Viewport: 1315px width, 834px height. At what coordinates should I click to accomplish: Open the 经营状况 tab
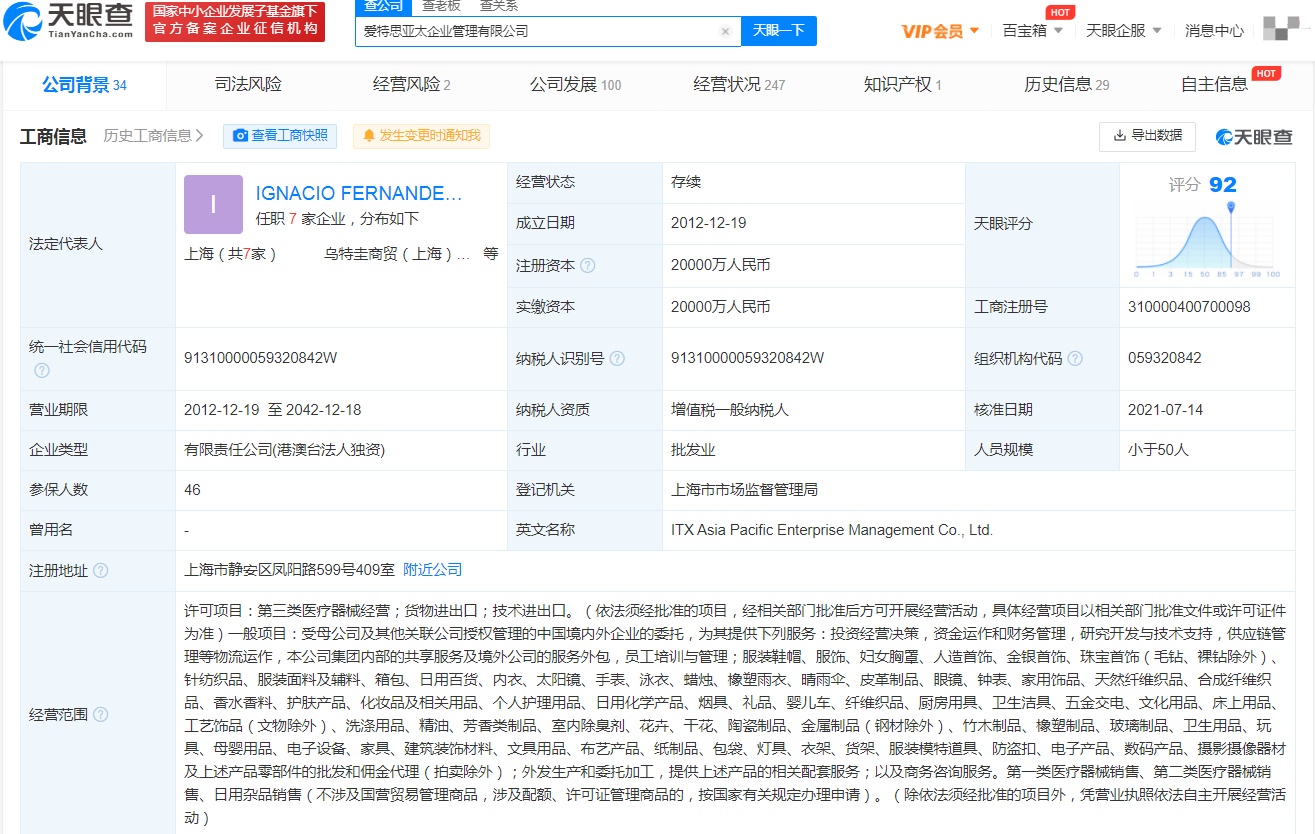pos(739,85)
